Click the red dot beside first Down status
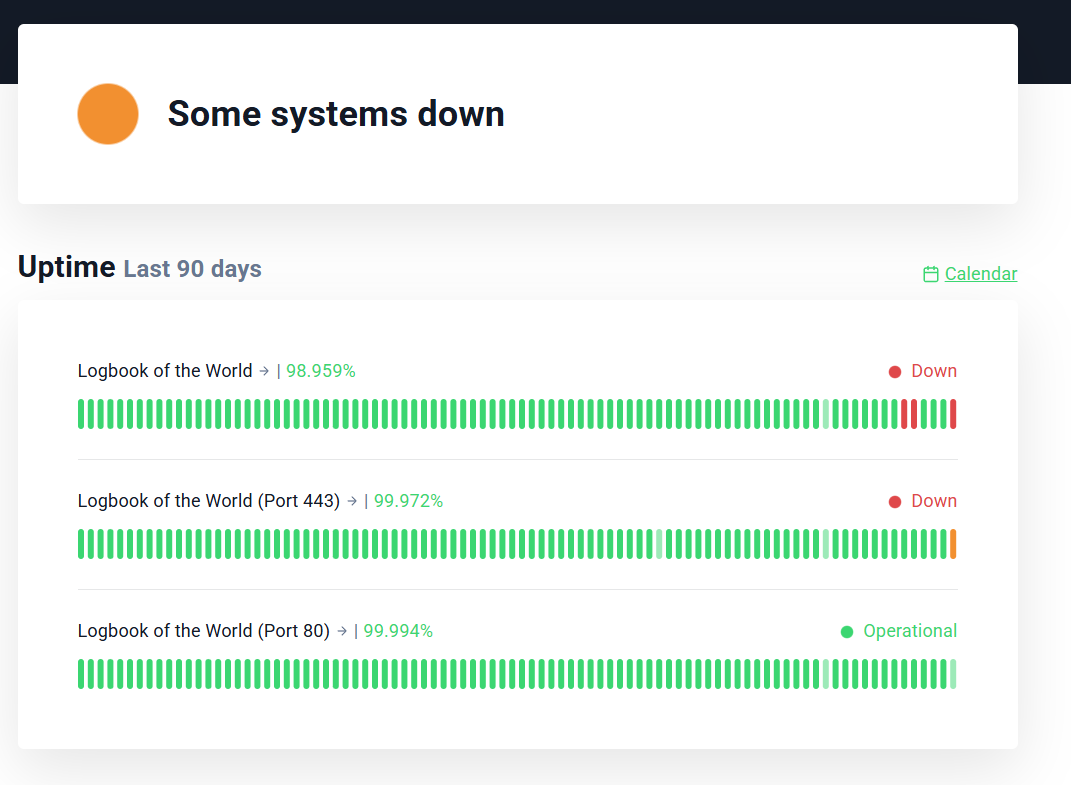The image size is (1071, 785). [895, 372]
